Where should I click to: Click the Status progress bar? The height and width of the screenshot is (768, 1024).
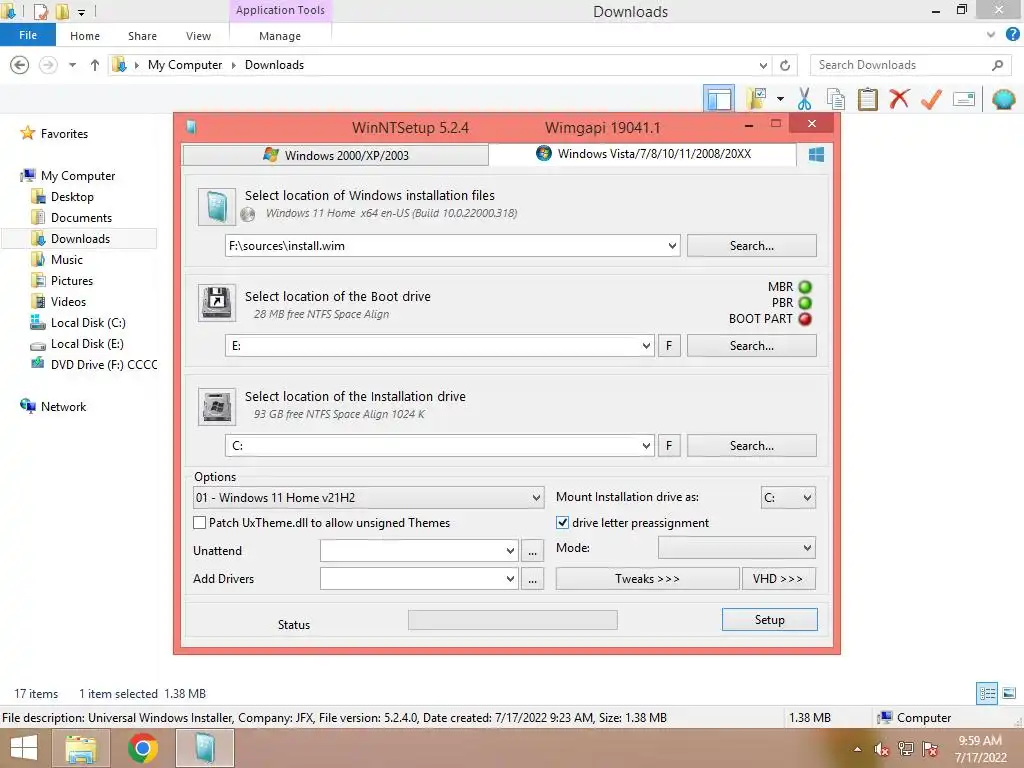point(513,620)
